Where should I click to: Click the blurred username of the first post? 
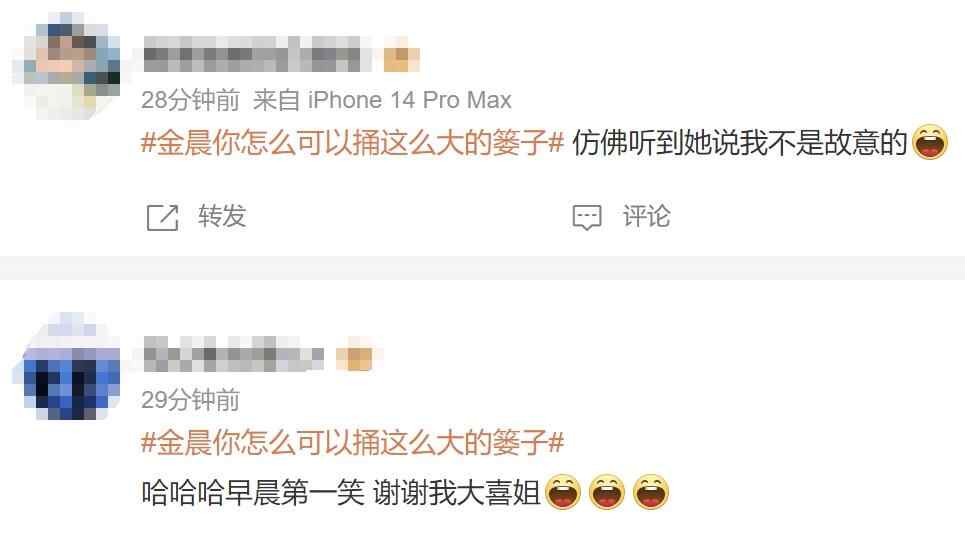tap(256, 55)
